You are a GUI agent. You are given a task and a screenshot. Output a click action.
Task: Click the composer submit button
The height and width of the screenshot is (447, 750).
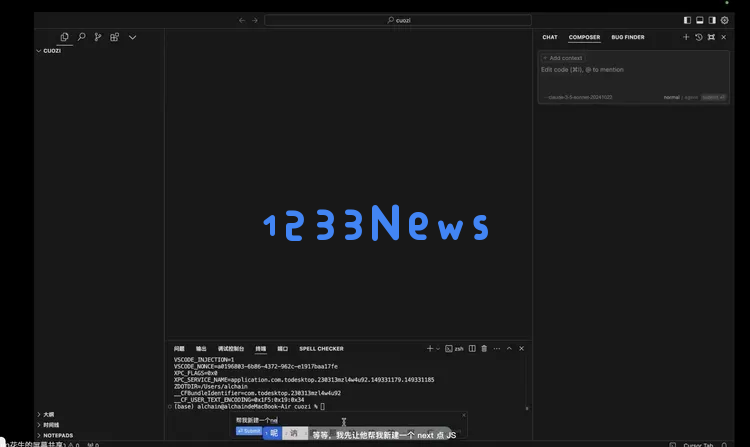tap(714, 97)
